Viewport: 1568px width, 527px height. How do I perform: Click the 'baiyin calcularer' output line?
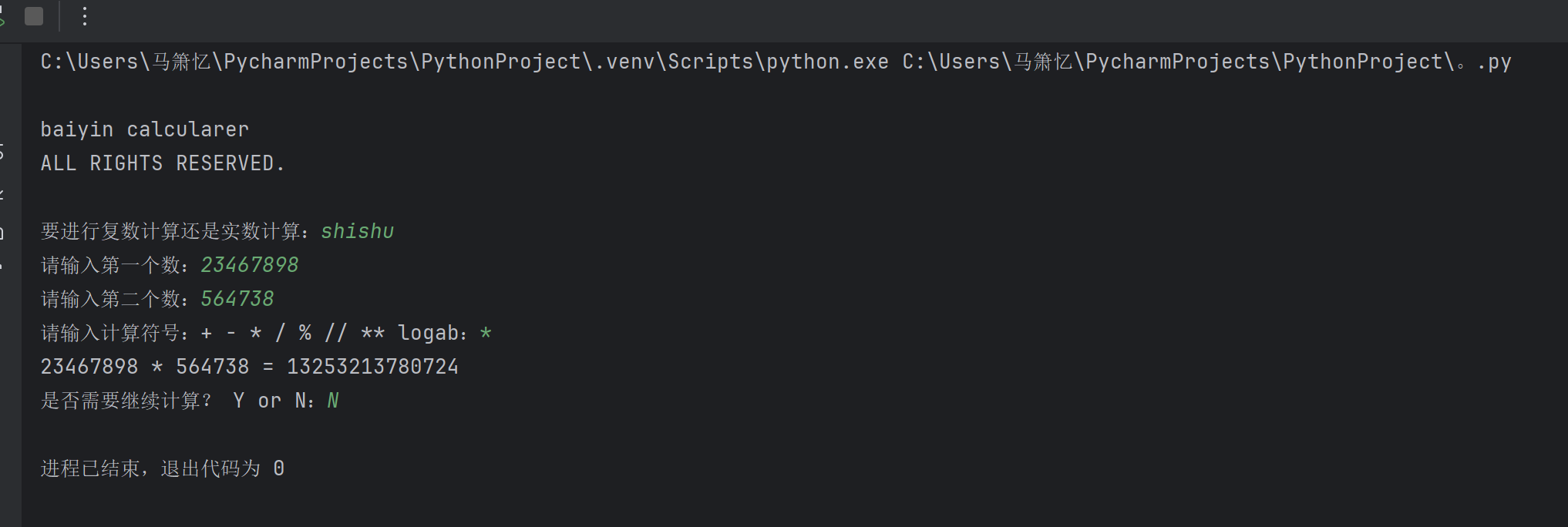(144, 129)
